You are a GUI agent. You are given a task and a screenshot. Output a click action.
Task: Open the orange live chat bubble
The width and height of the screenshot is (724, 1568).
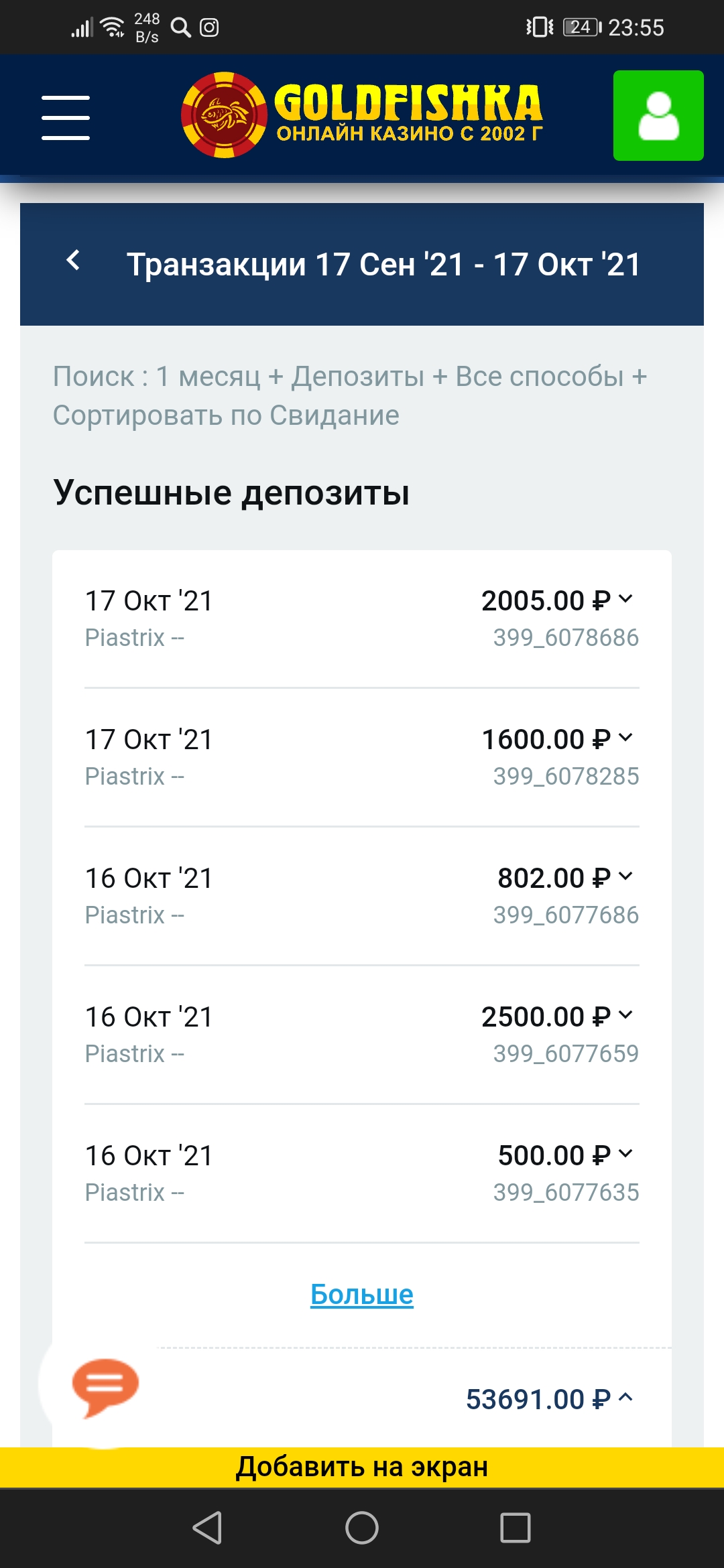point(105,1386)
